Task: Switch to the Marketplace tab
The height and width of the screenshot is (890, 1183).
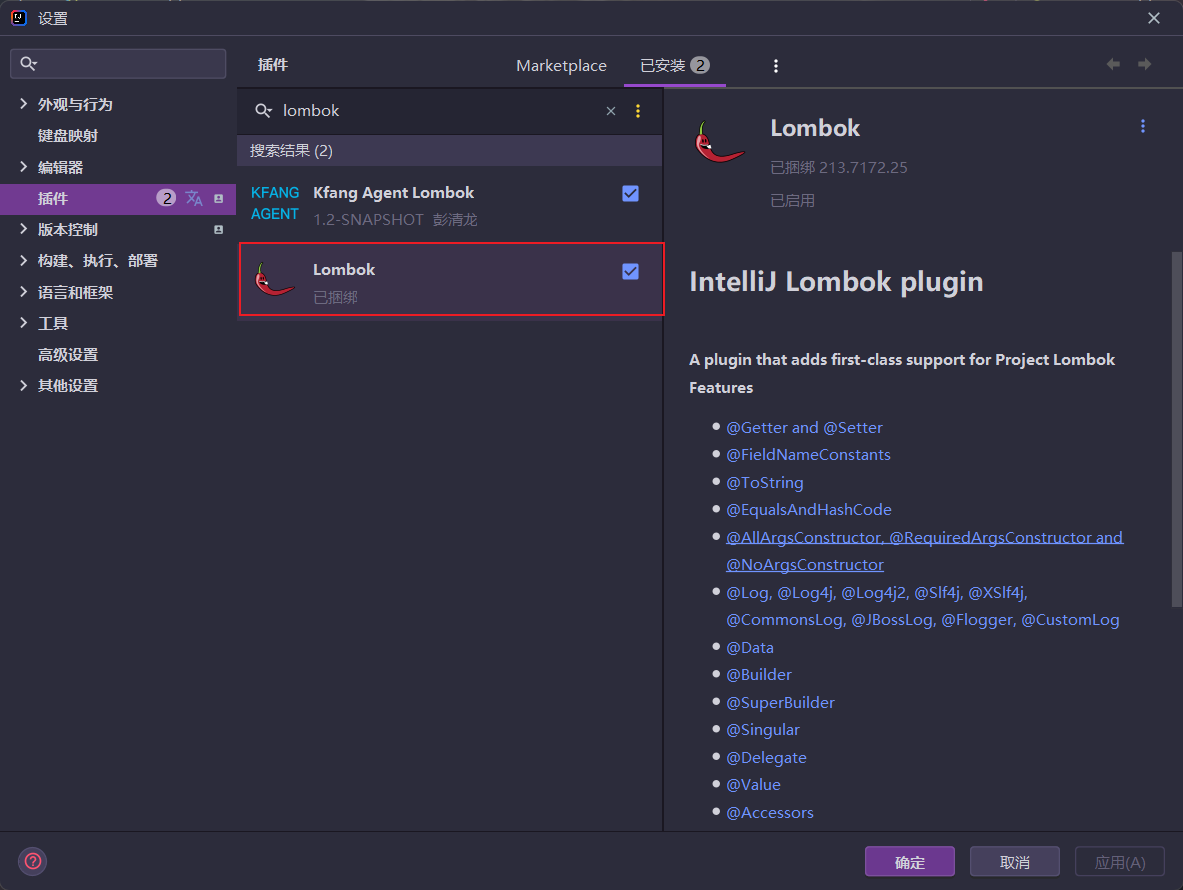Action: pos(561,66)
